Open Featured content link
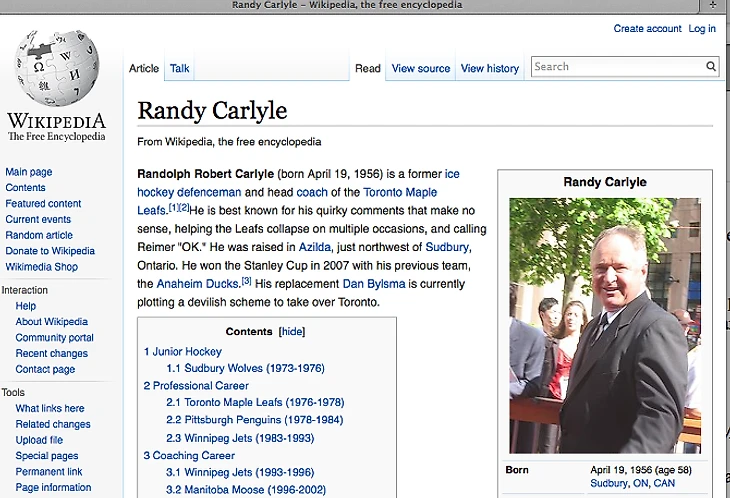This screenshot has height=498, width=730. 43,203
